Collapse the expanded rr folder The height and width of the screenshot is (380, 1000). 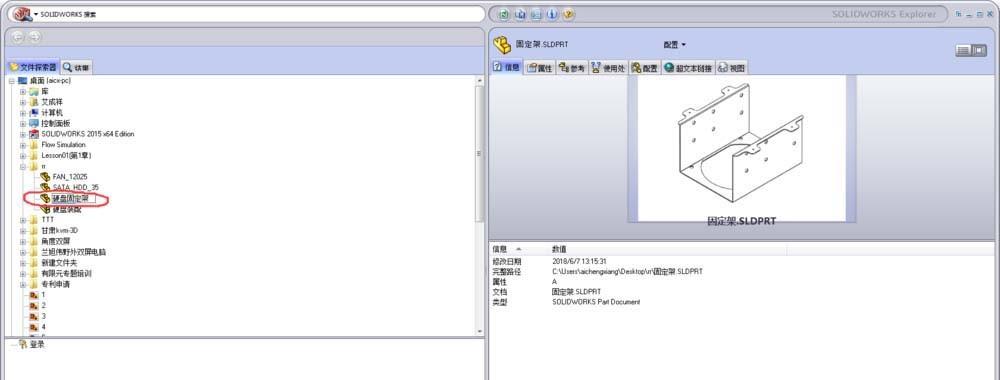[23, 166]
